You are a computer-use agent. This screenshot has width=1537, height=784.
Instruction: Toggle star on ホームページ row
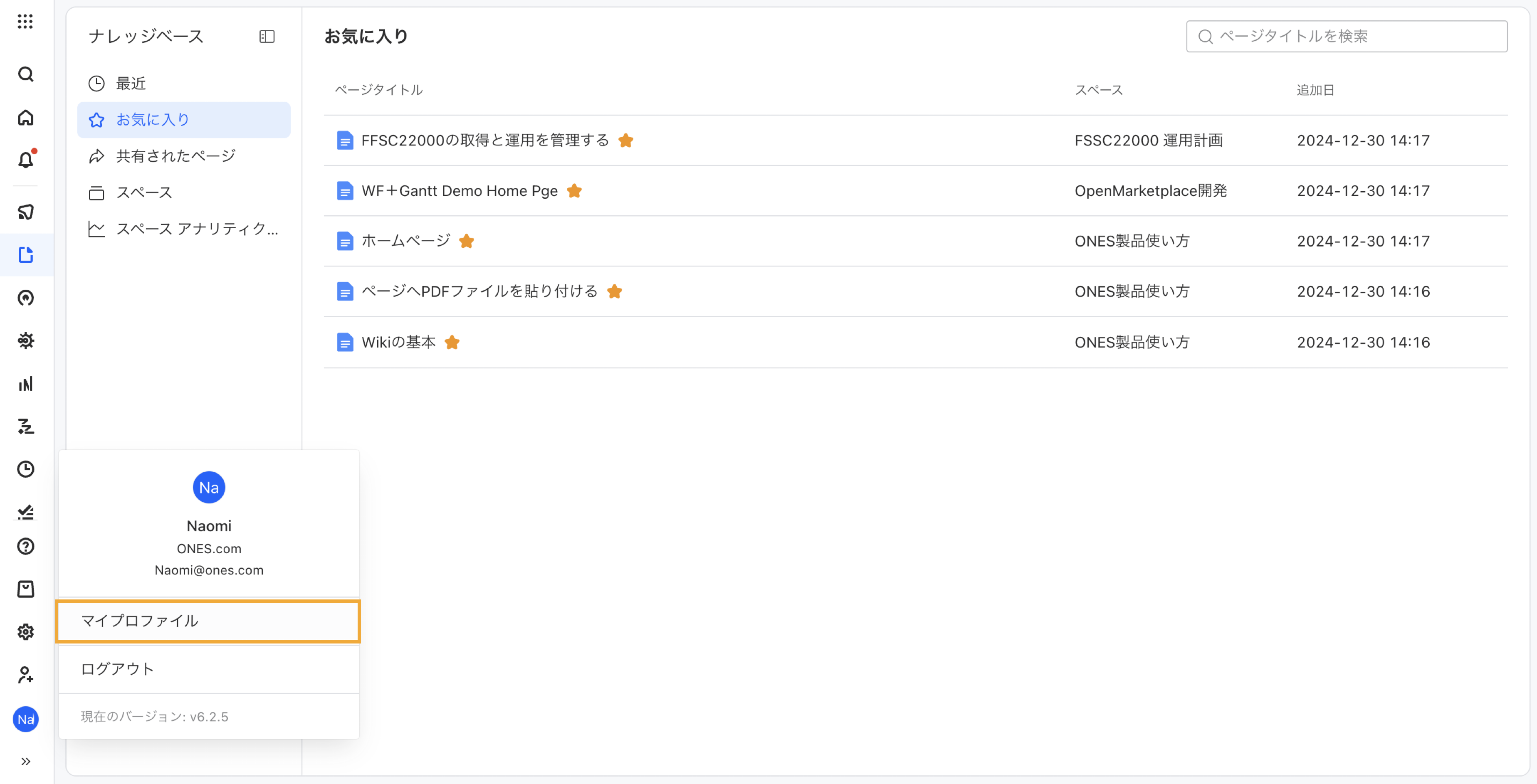[467, 241]
